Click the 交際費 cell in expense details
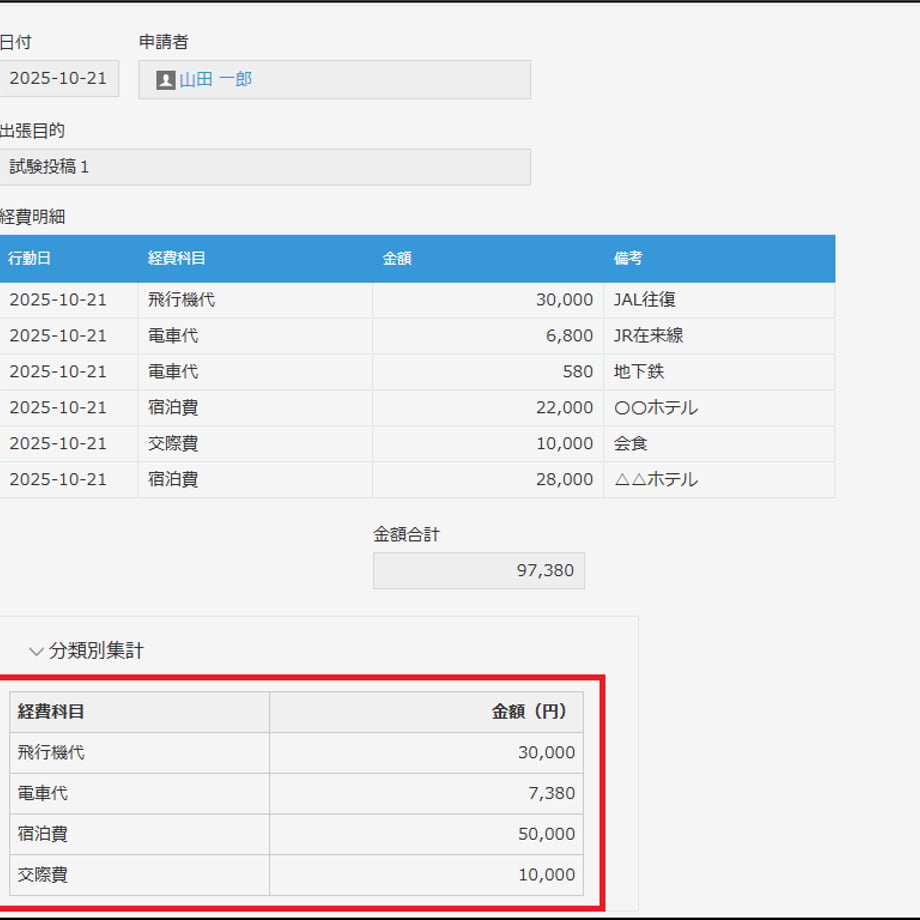Image resolution: width=920 pixels, height=920 pixels. point(255,444)
